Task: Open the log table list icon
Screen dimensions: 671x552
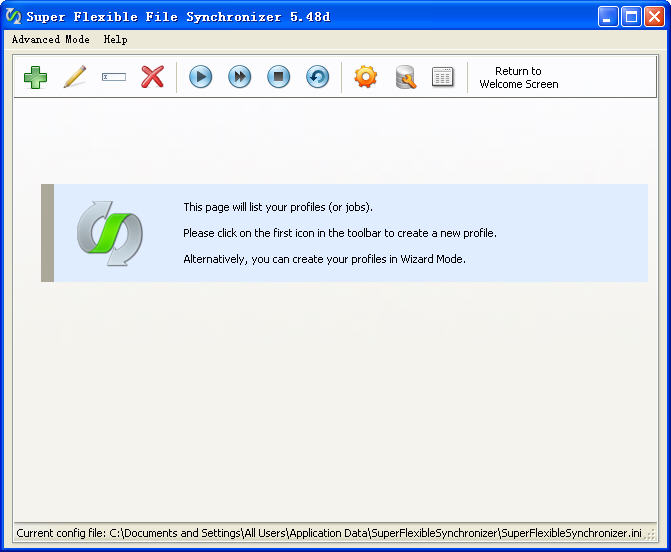Action: (442, 77)
